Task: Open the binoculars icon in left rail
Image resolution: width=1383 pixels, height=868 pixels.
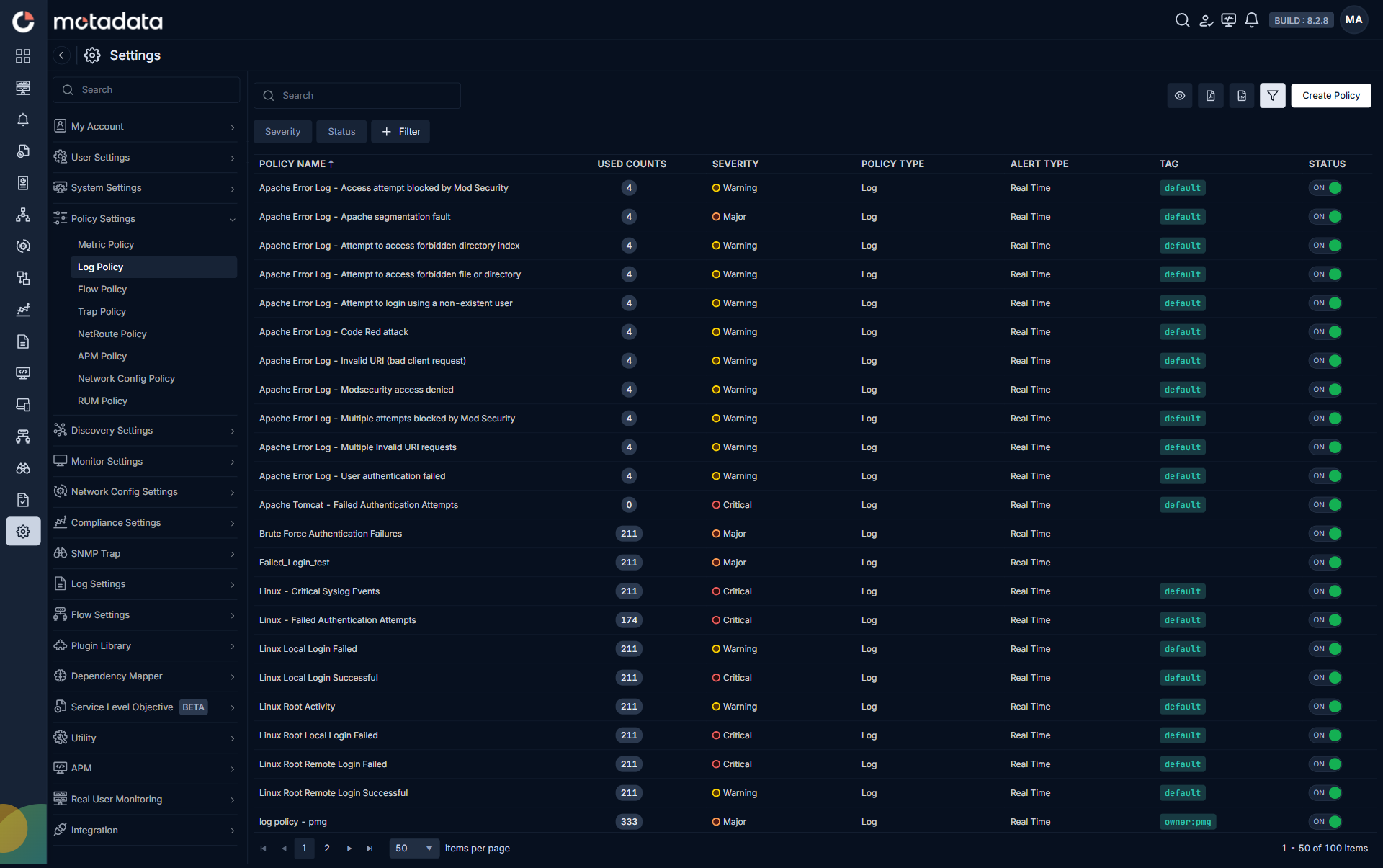Action: pos(23,468)
